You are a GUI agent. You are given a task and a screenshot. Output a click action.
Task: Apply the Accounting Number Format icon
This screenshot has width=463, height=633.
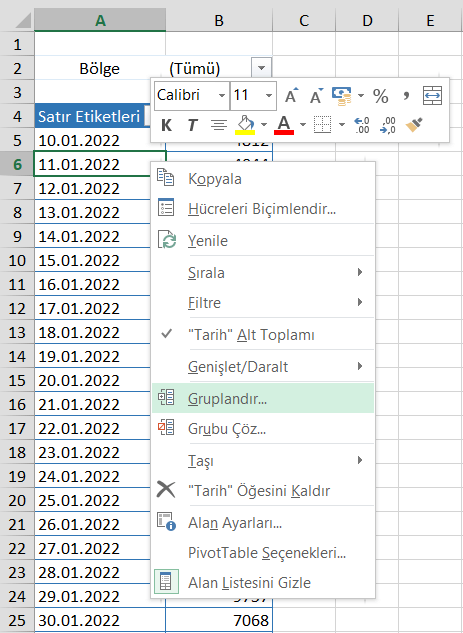[x=341, y=96]
